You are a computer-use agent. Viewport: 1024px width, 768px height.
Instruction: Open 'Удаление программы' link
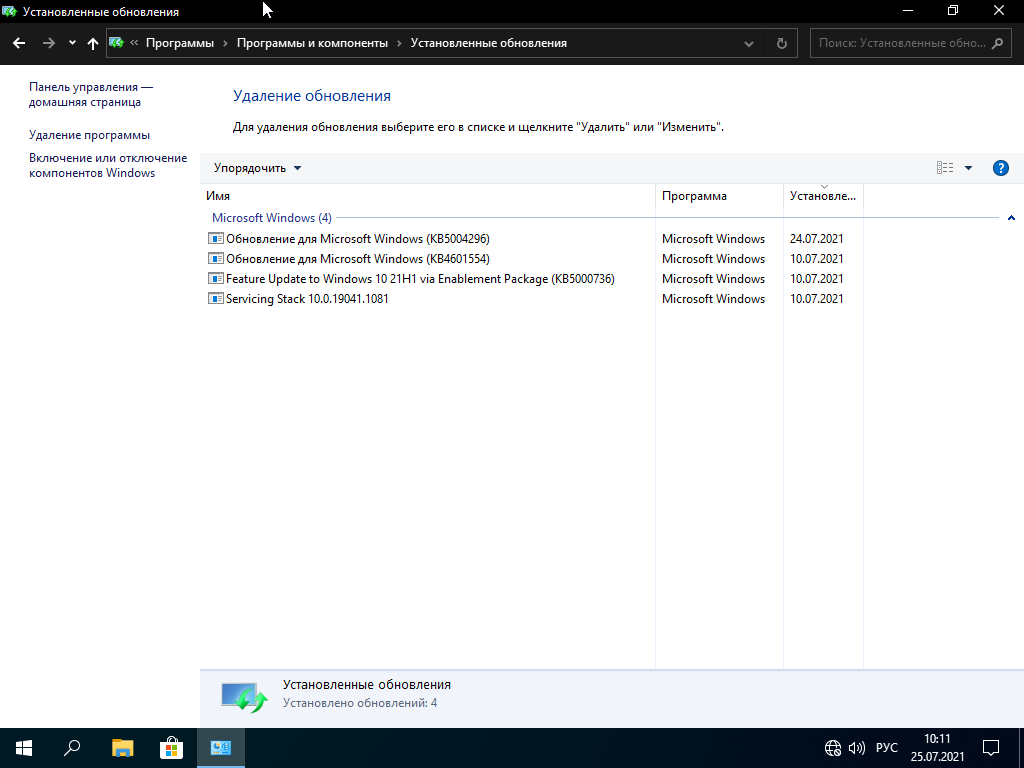[x=89, y=135]
